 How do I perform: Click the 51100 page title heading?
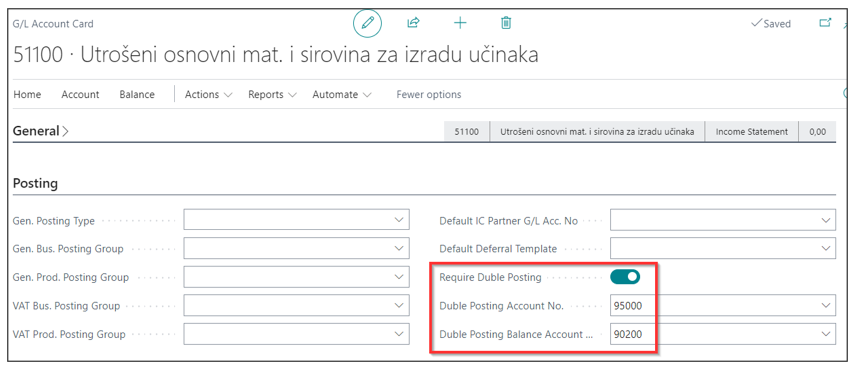(275, 55)
